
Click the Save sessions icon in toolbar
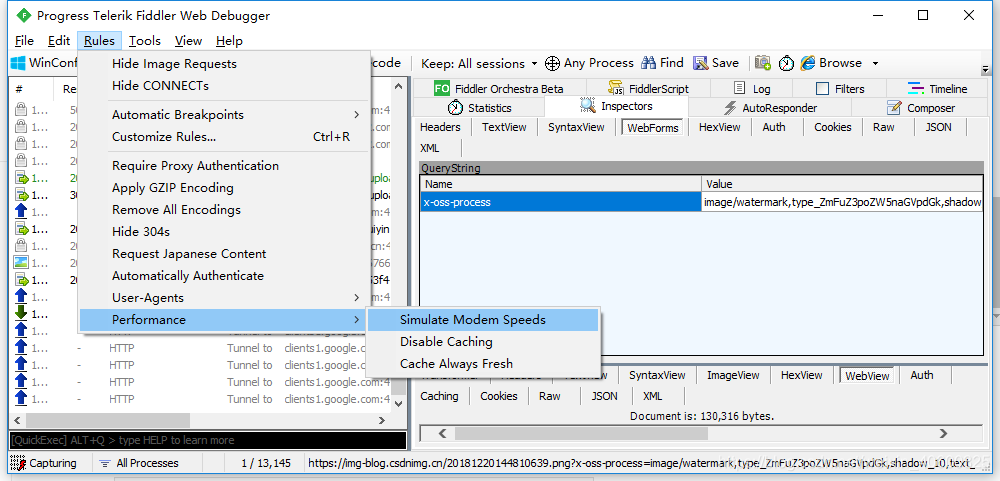point(701,63)
